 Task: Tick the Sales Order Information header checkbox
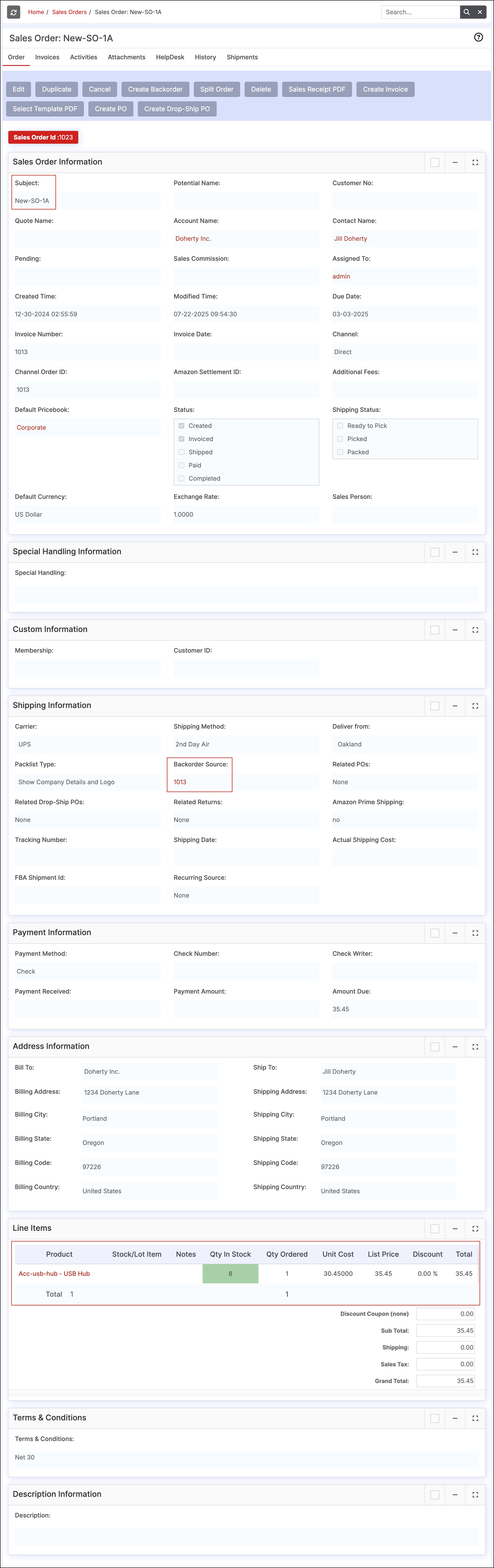[x=435, y=163]
